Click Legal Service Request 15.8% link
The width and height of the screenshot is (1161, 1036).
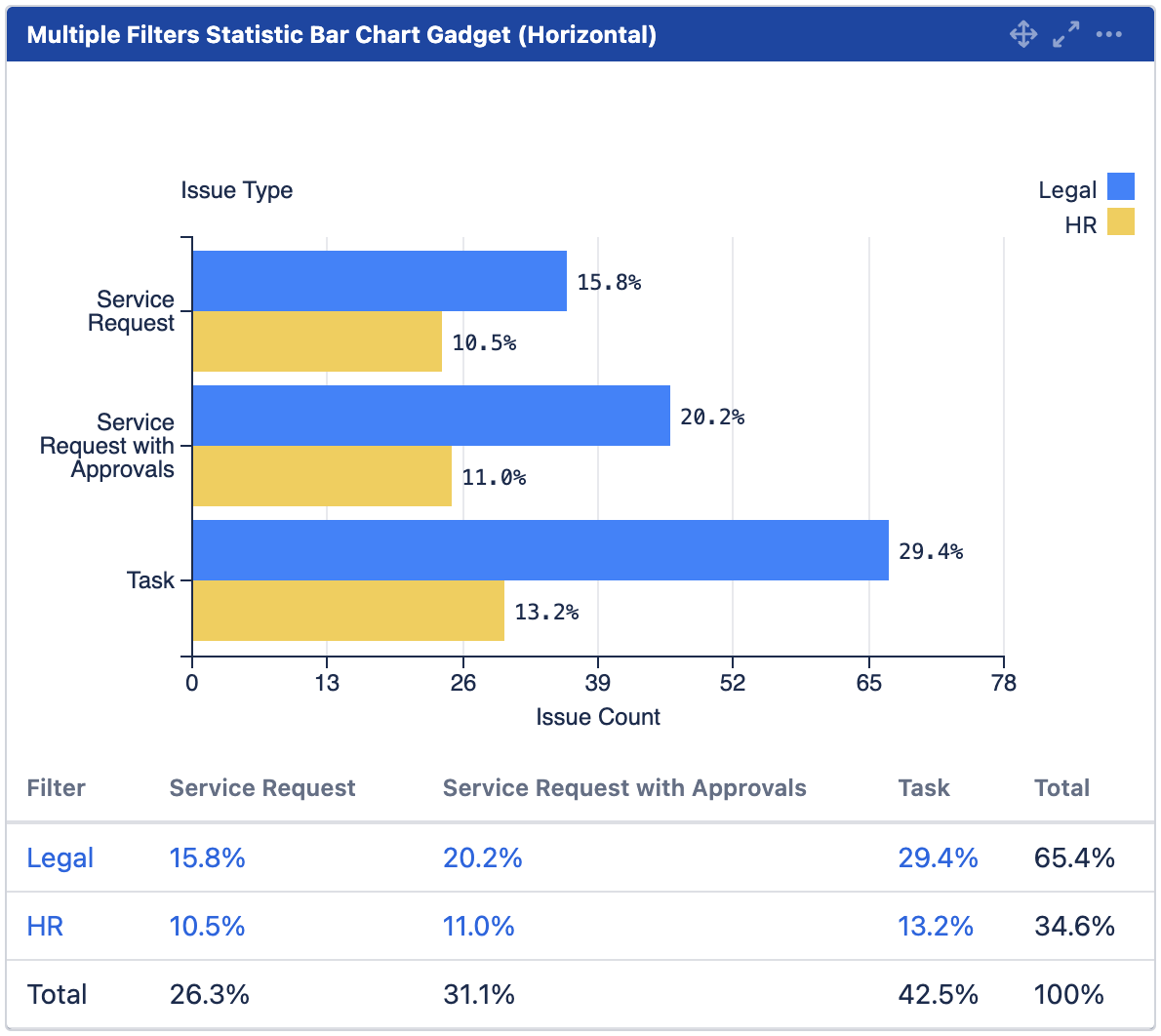click(207, 858)
